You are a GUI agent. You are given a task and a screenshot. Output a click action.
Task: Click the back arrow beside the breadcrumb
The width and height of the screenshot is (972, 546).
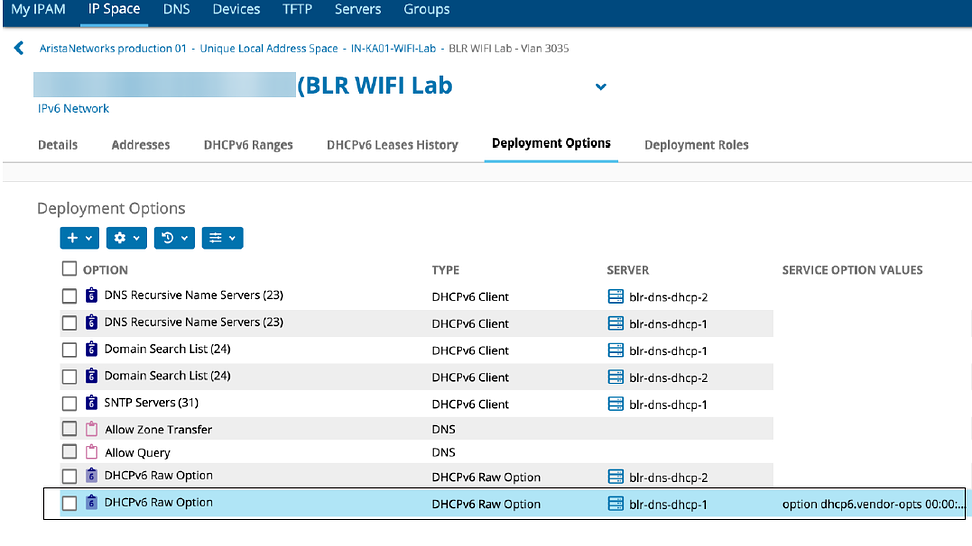[x=18, y=48]
